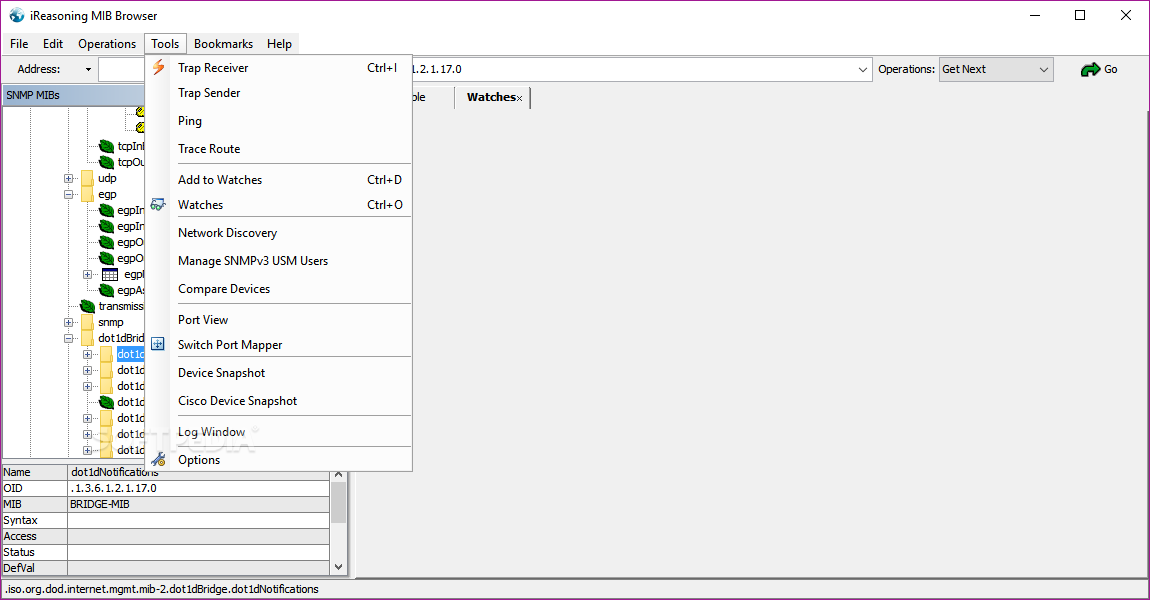Image resolution: width=1150 pixels, height=600 pixels.
Task: Click the Switch Port Mapper icon
Action: point(158,344)
